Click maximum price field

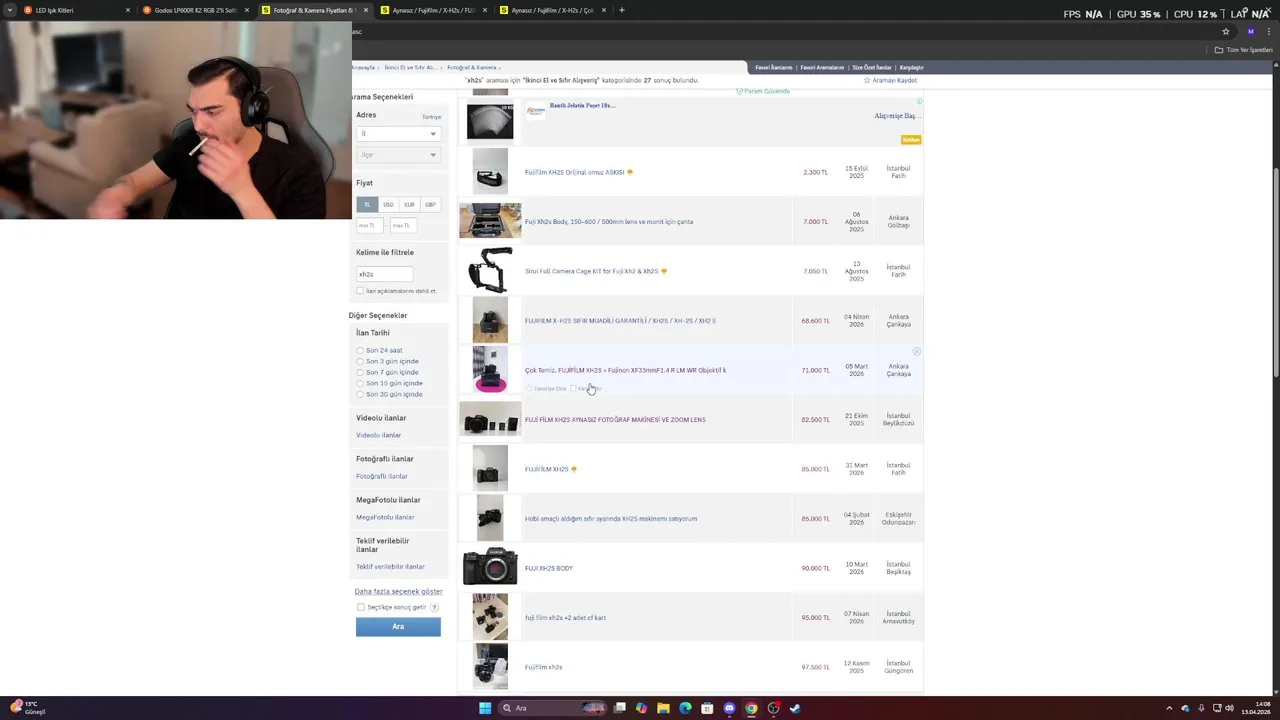click(403, 225)
